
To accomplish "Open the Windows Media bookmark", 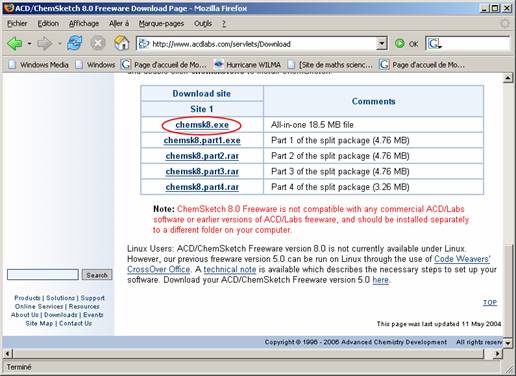I will pyautogui.click(x=38, y=65).
